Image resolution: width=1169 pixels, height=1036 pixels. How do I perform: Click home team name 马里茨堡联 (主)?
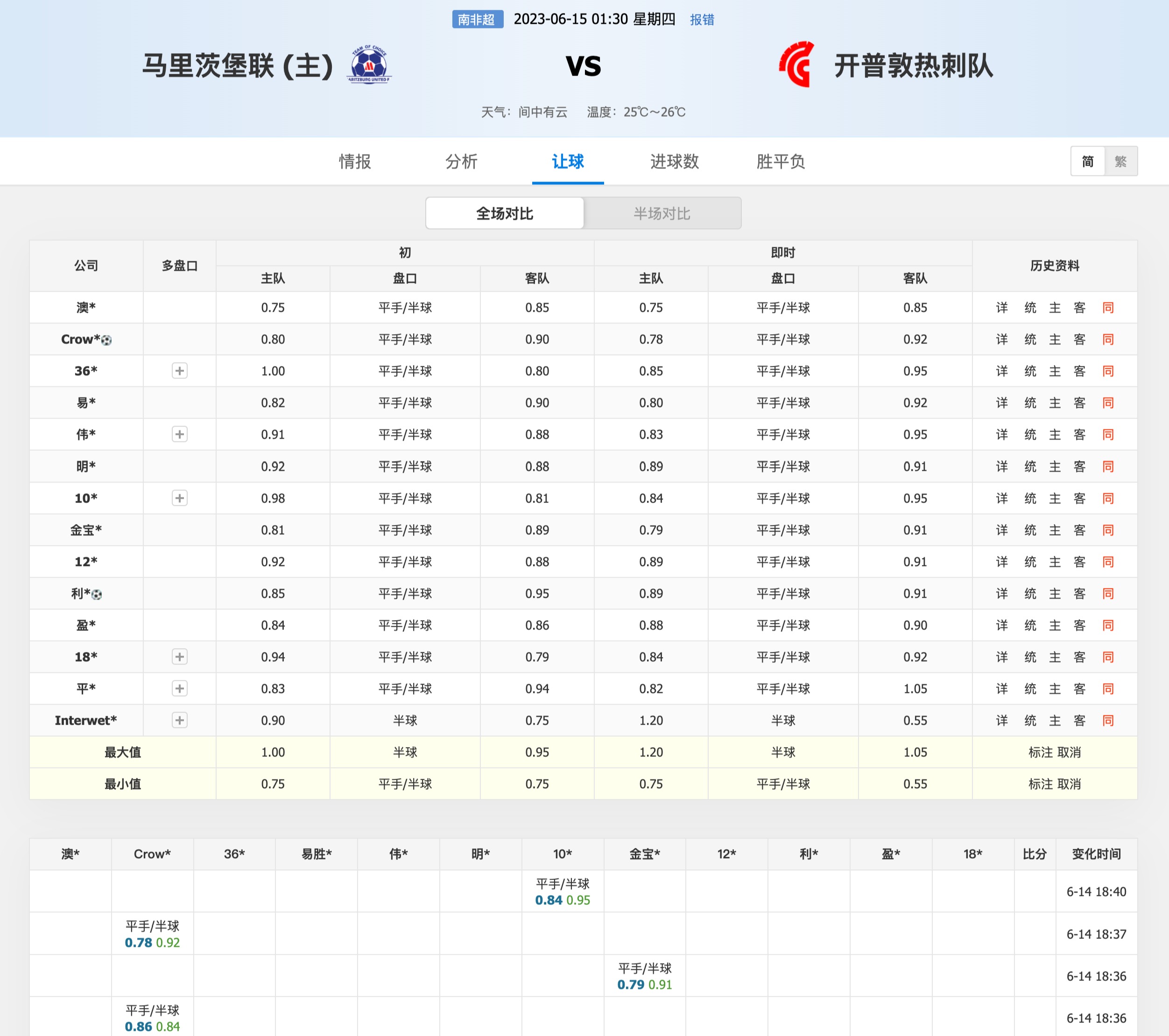(x=238, y=65)
